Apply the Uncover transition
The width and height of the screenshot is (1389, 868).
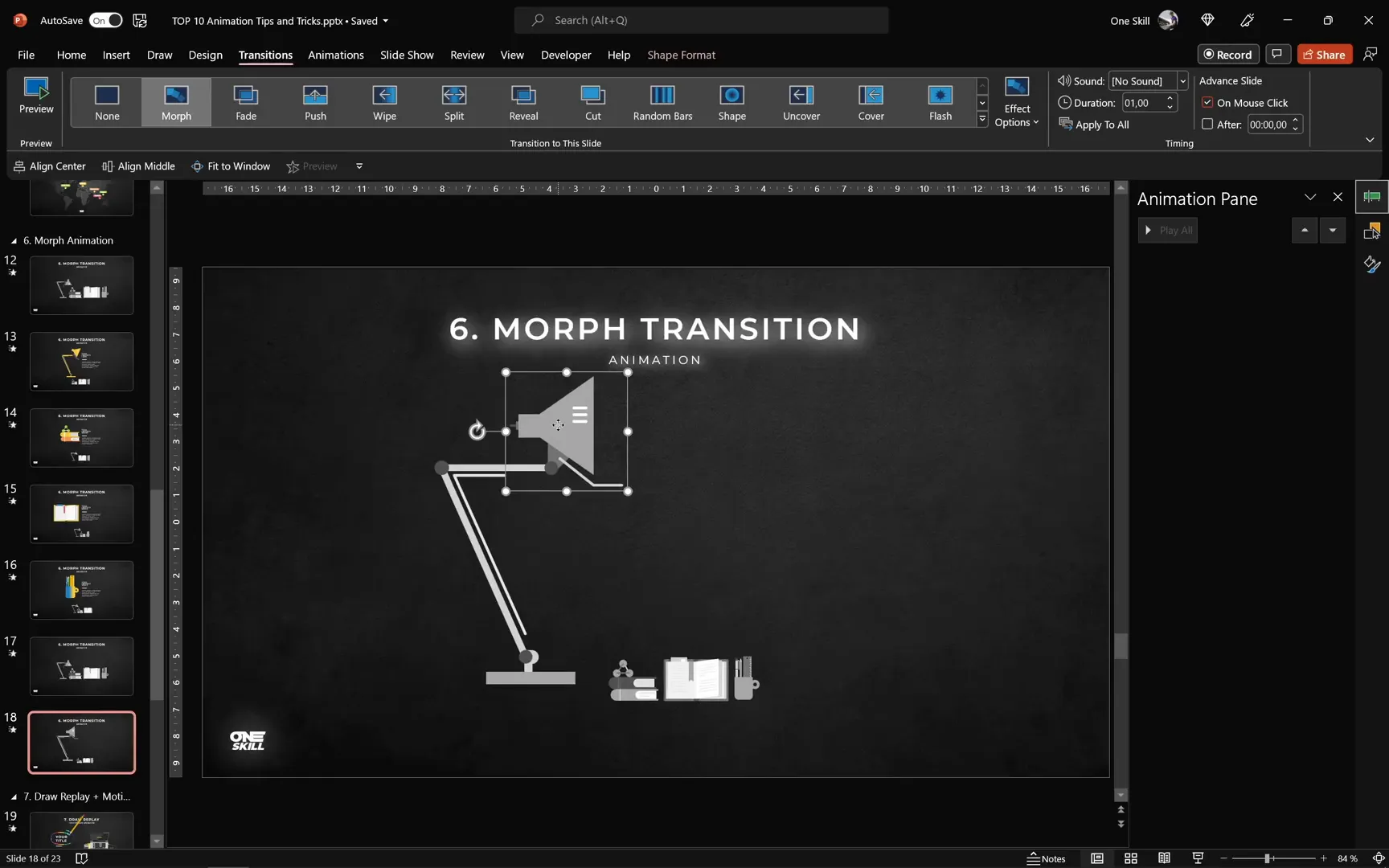pyautogui.click(x=801, y=102)
